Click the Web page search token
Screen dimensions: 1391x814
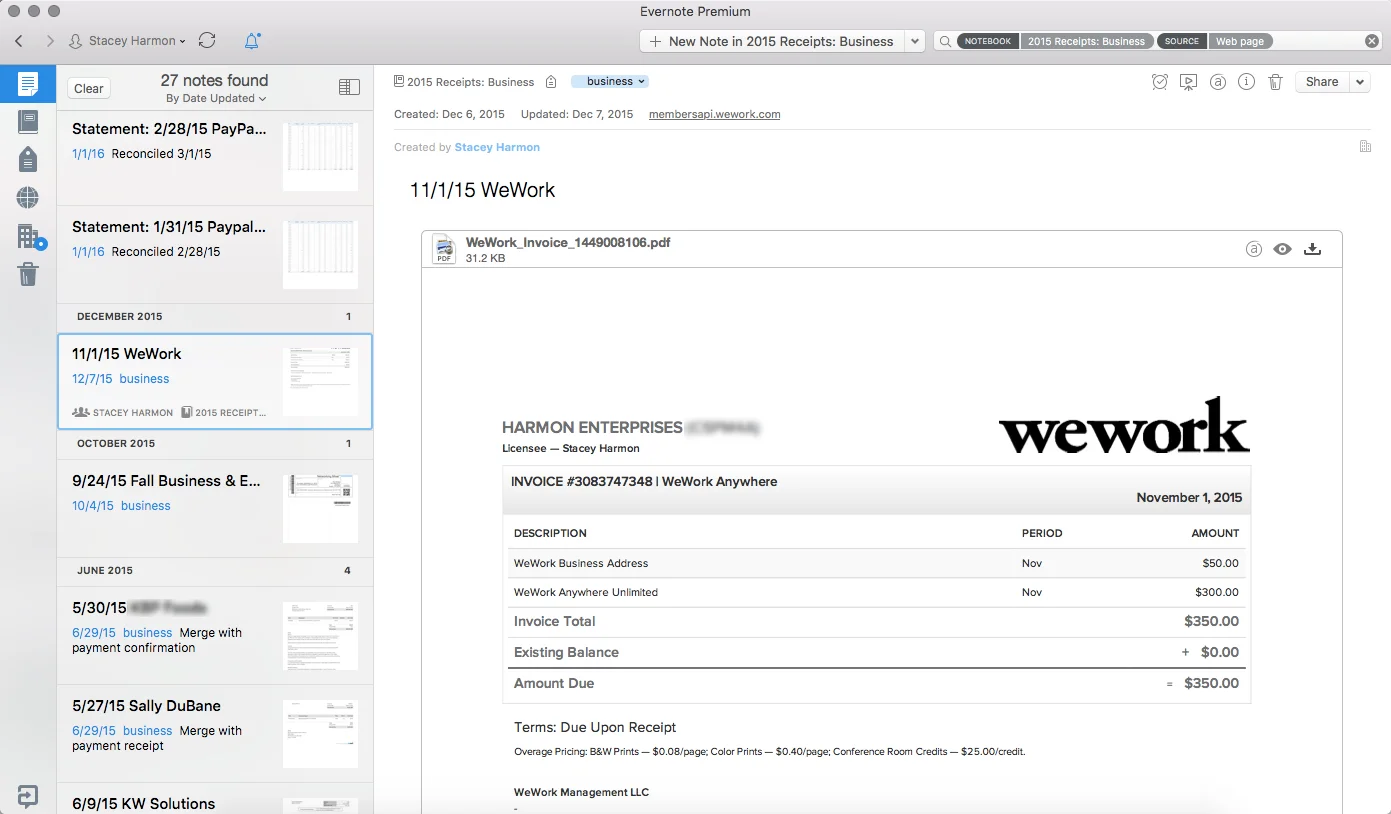pos(1240,41)
